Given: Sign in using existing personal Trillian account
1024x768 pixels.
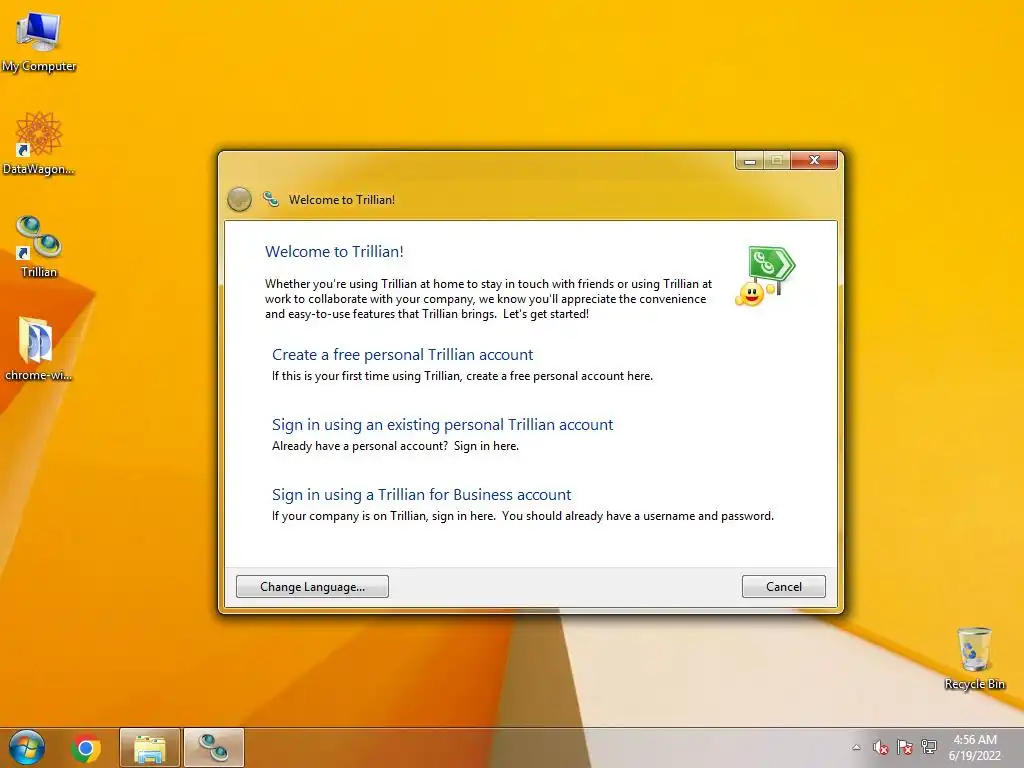Looking at the screenshot, I should [x=442, y=424].
